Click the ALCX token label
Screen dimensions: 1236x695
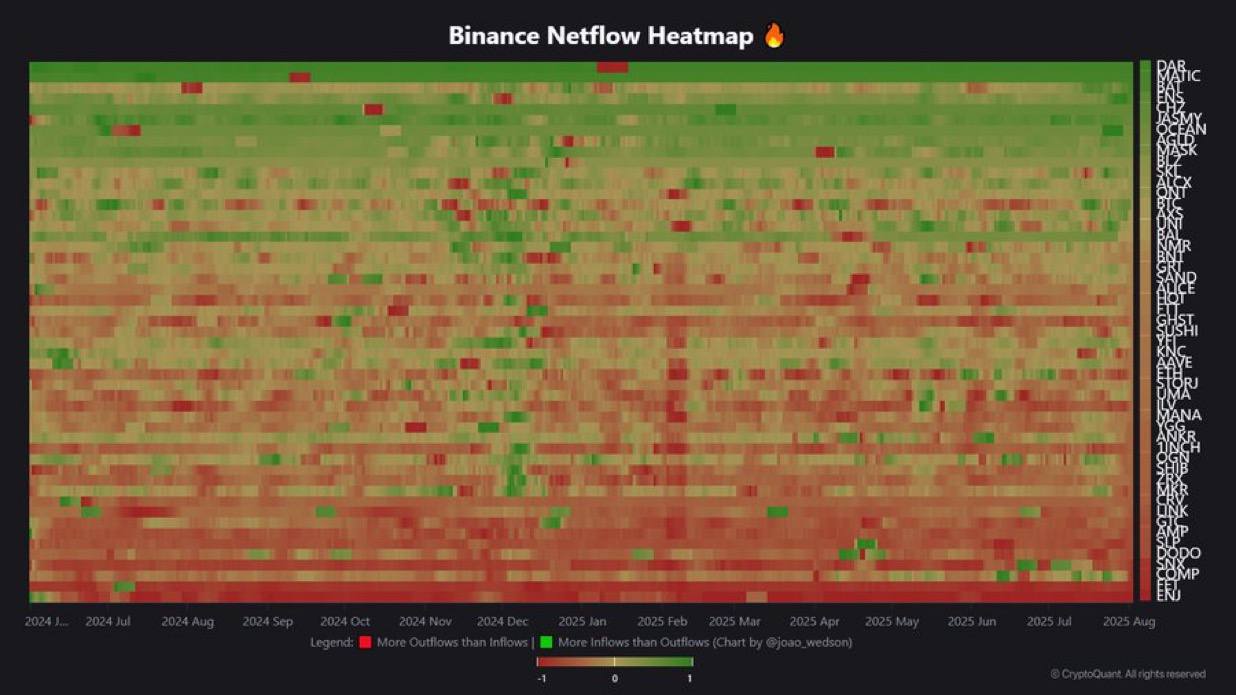(1174, 182)
